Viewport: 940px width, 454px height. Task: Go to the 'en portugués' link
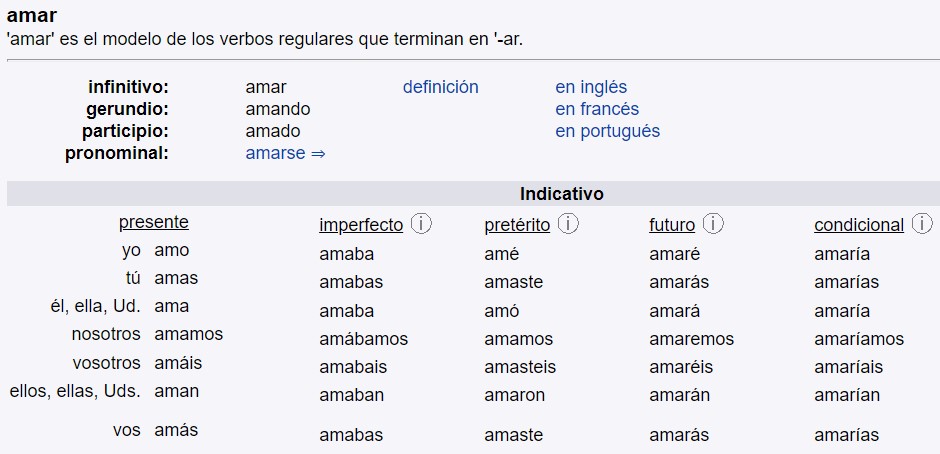607,131
